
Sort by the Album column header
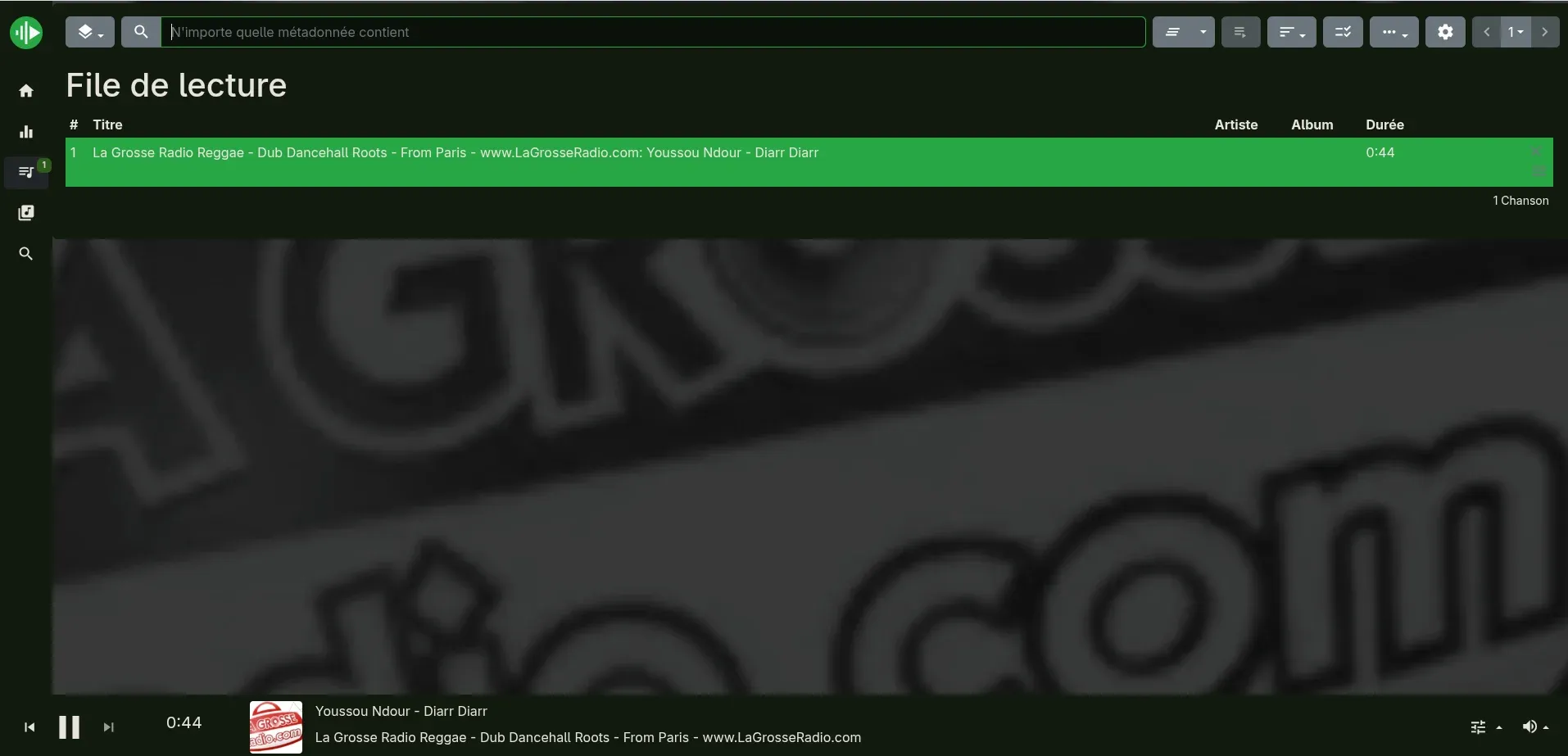tap(1312, 124)
